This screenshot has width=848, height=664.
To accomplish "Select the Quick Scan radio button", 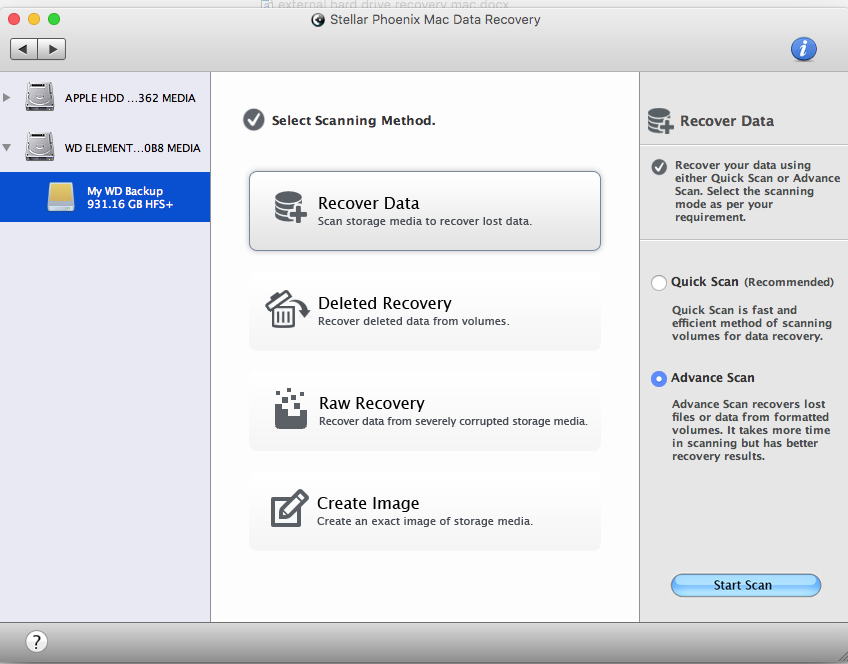I will (x=658, y=283).
